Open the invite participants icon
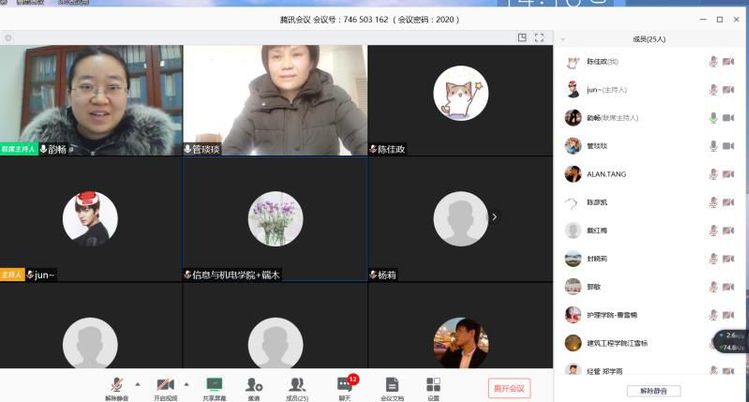Screen dimensions: 749x402 [254, 385]
